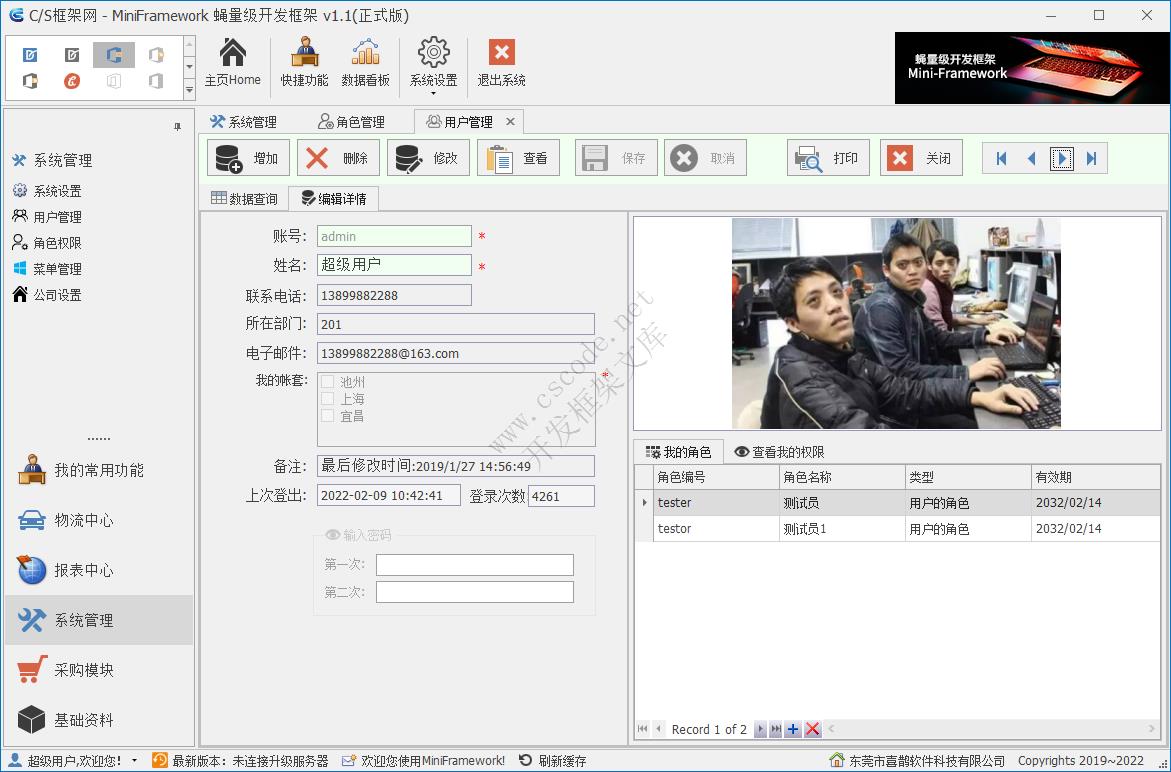Screen dimensions: 1171x772
Task: Click the 主页Home icon in the ribbon
Action: coord(233,55)
